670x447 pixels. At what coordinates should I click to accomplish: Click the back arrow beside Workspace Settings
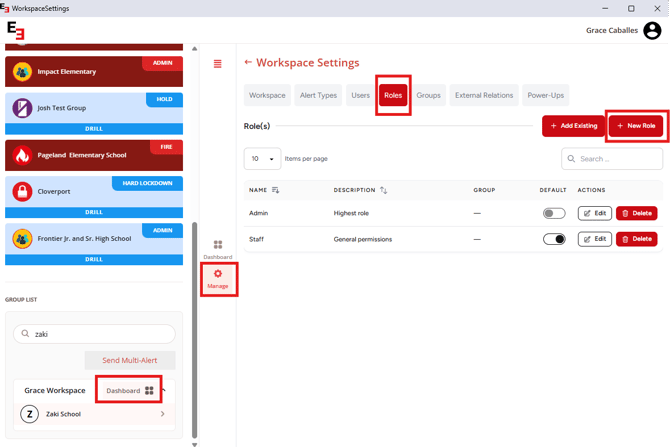point(248,62)
